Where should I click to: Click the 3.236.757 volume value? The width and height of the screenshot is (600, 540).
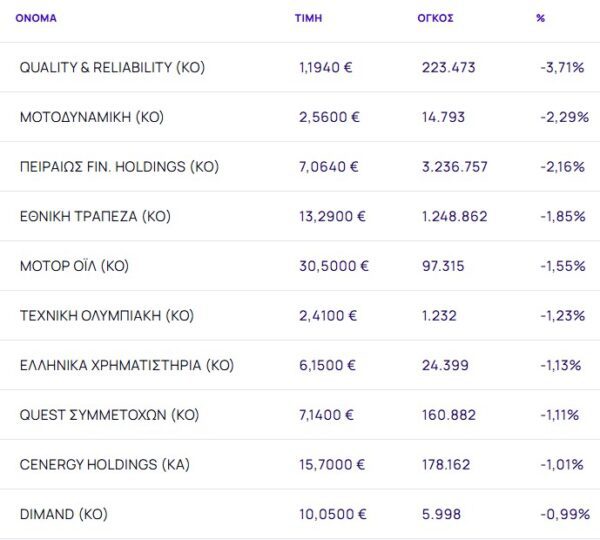(455, 166)
